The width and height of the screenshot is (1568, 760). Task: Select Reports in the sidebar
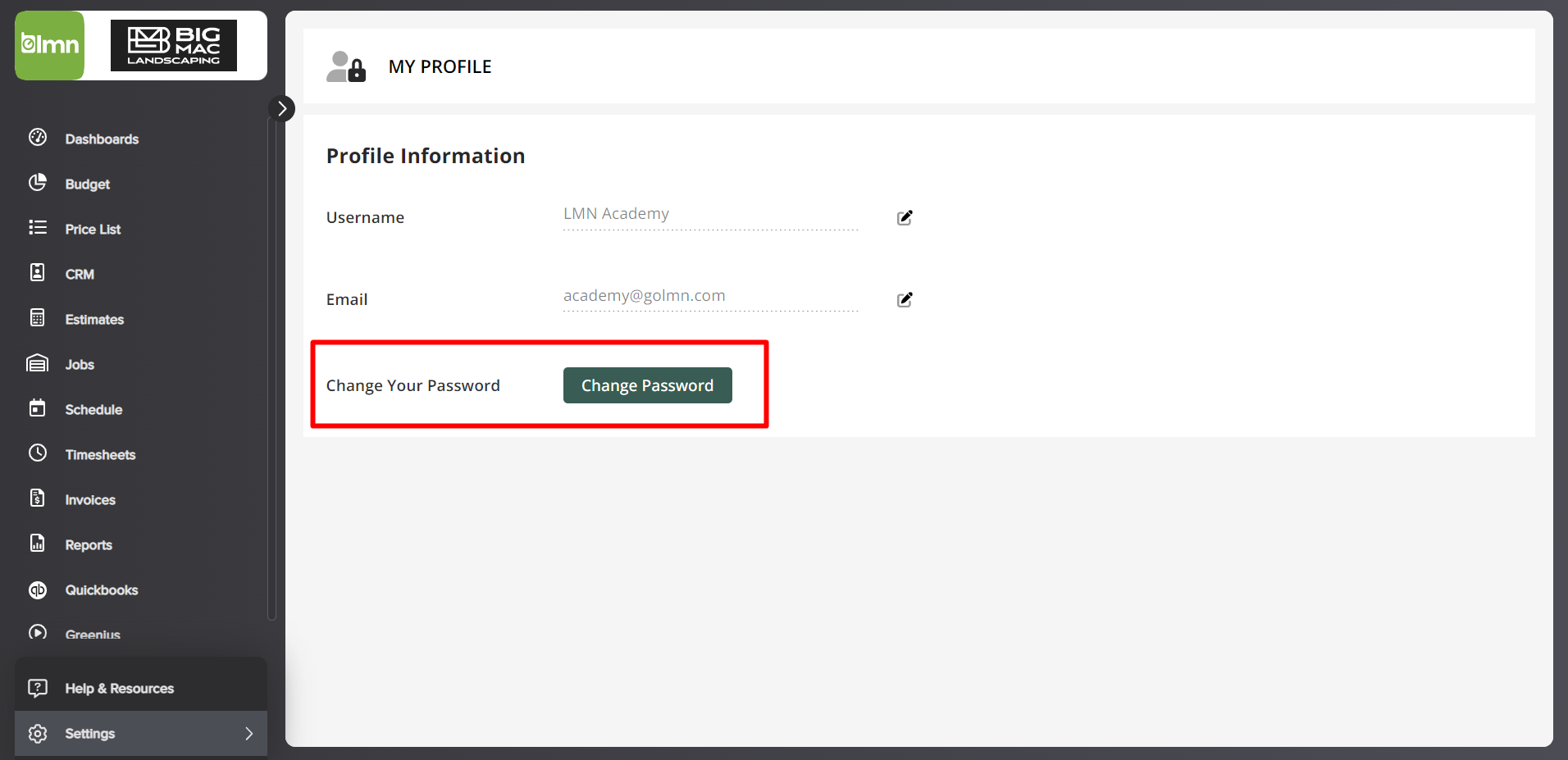pos(89,545)
